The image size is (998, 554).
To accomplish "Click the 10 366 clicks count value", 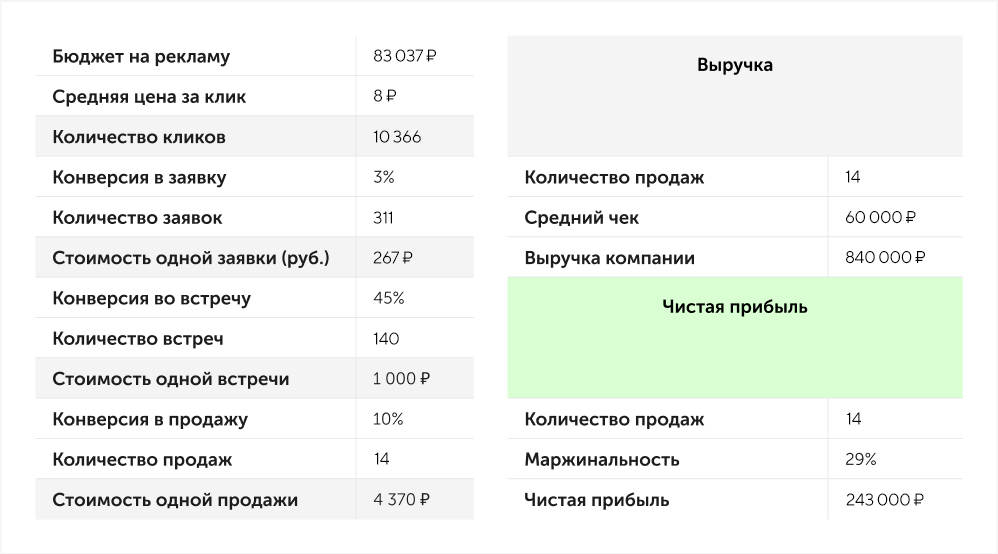I will (397, 137).
